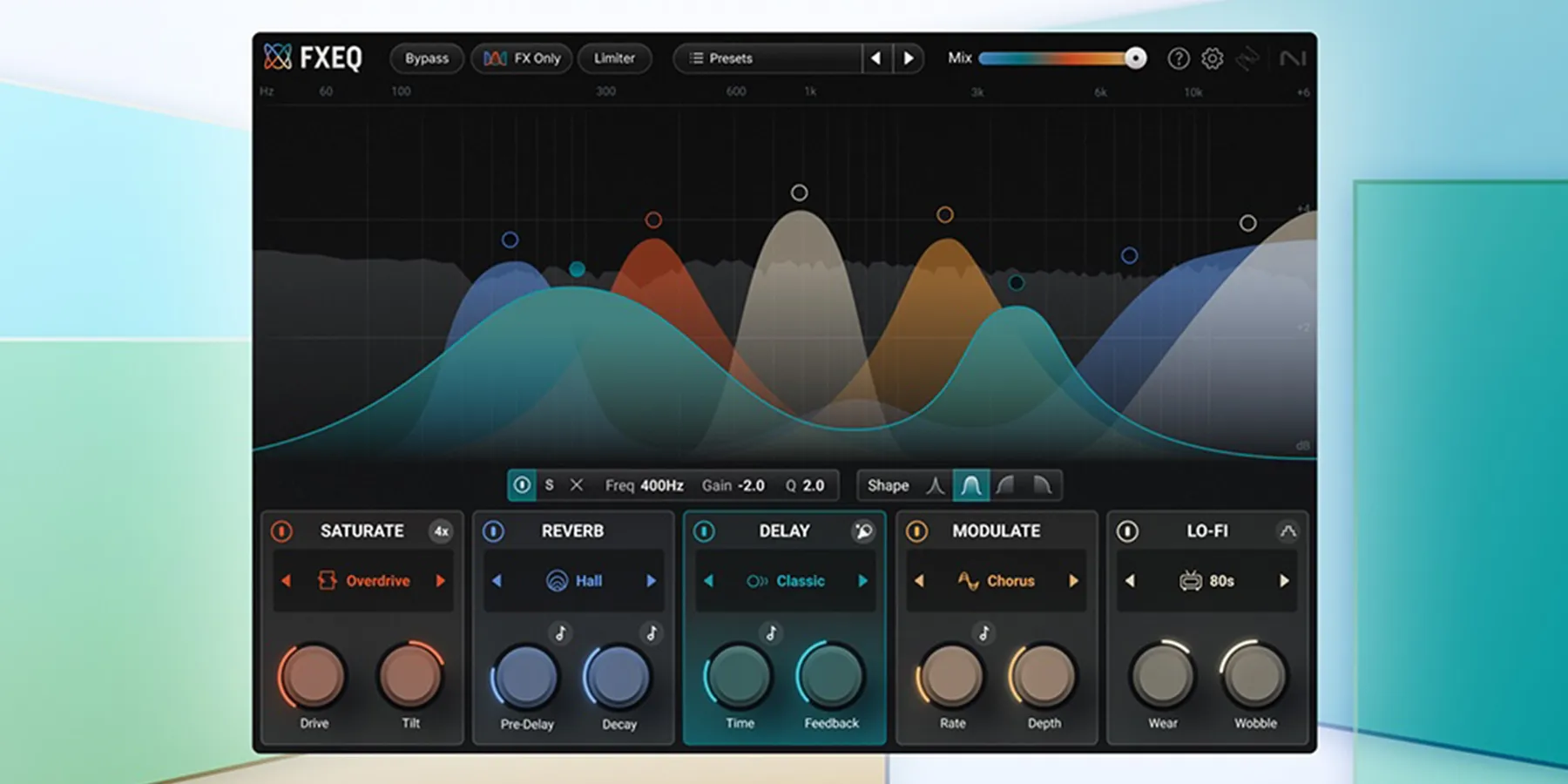The width and height of the screenshot is (1568, 784).
Task: Click the low shelf Shape icon
Action: coord(1007,485)
